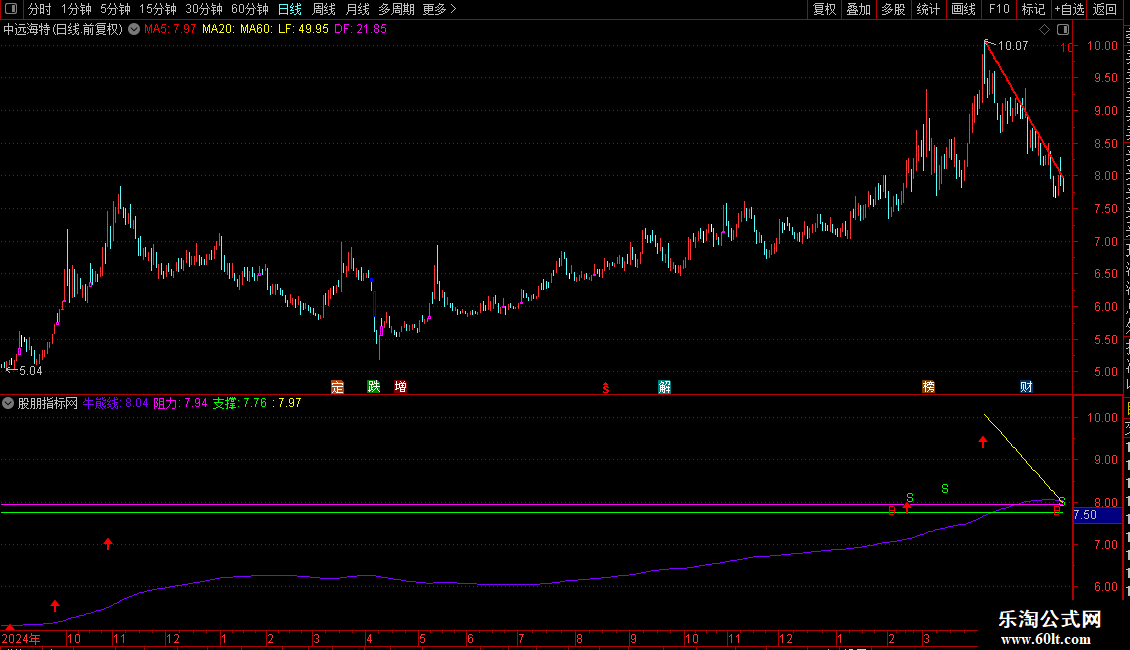This screenshot has height=650, width=1130.
Task: Click the MA5: 7.97 indicator value
Action: click(170, 29)
